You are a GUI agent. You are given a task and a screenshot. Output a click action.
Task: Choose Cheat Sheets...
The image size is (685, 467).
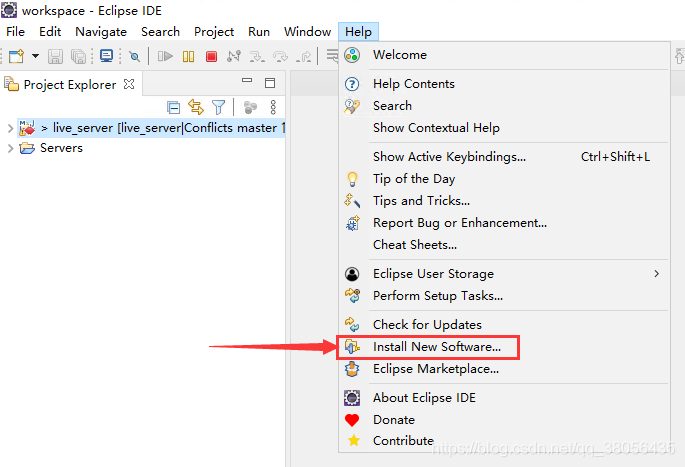504,245
